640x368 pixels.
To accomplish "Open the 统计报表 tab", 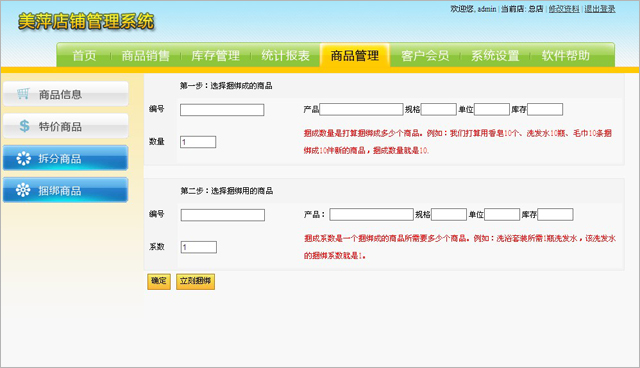I will coord(285,55).
